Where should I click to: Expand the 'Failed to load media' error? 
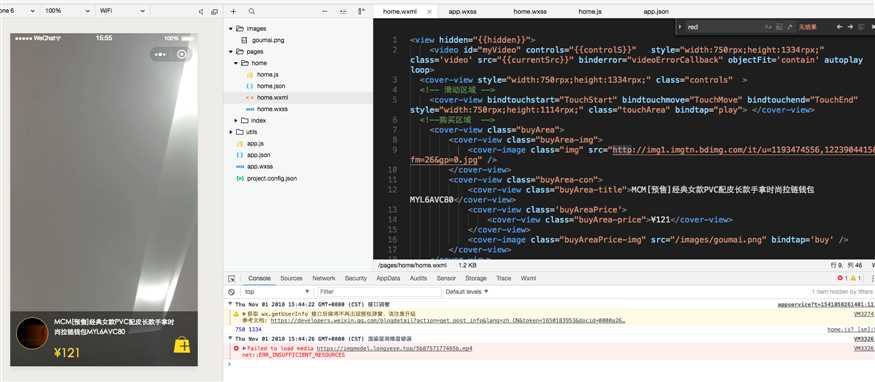244,349
